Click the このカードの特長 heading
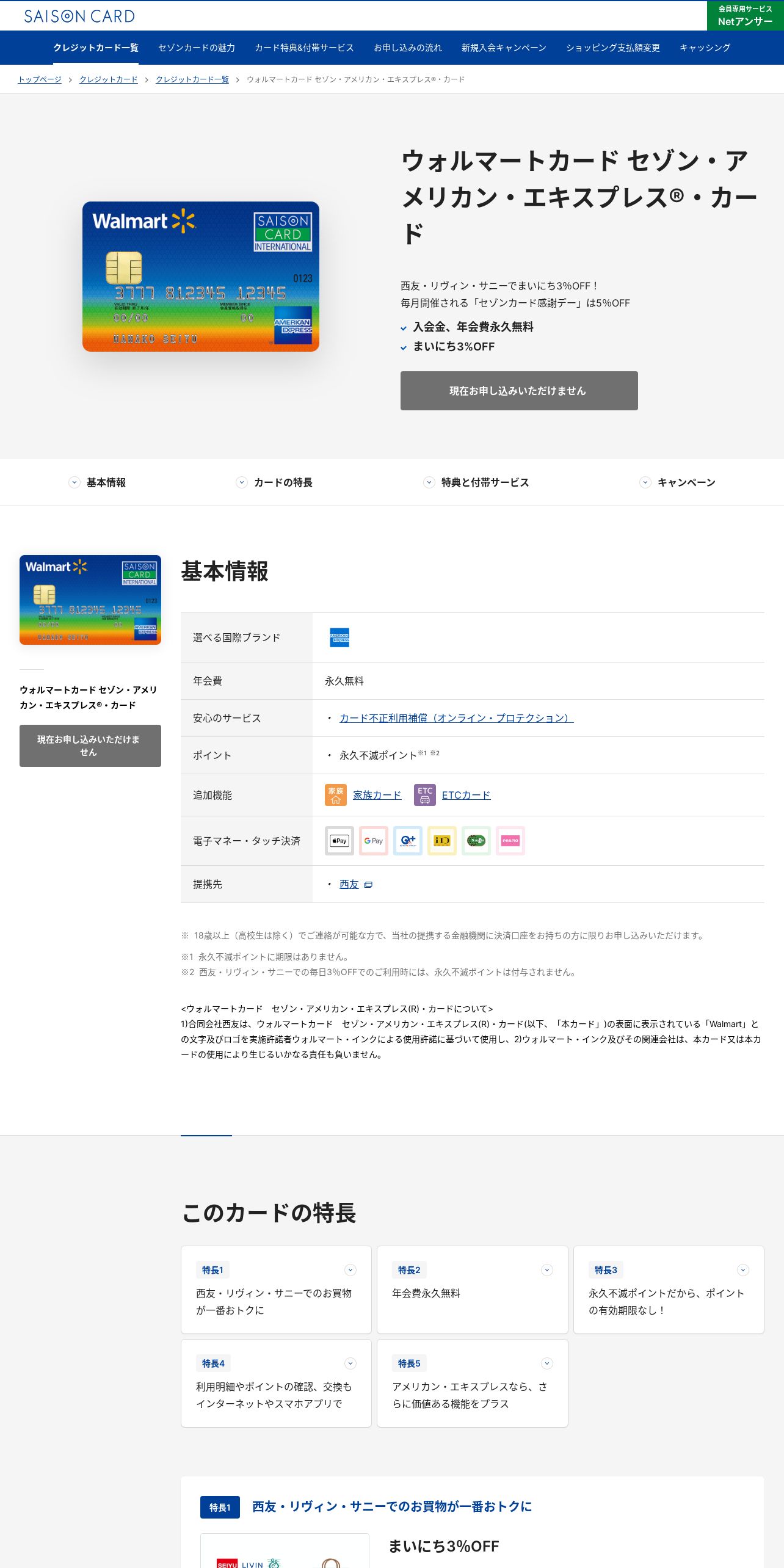 pyautogui.click(x=269, y=1213)
